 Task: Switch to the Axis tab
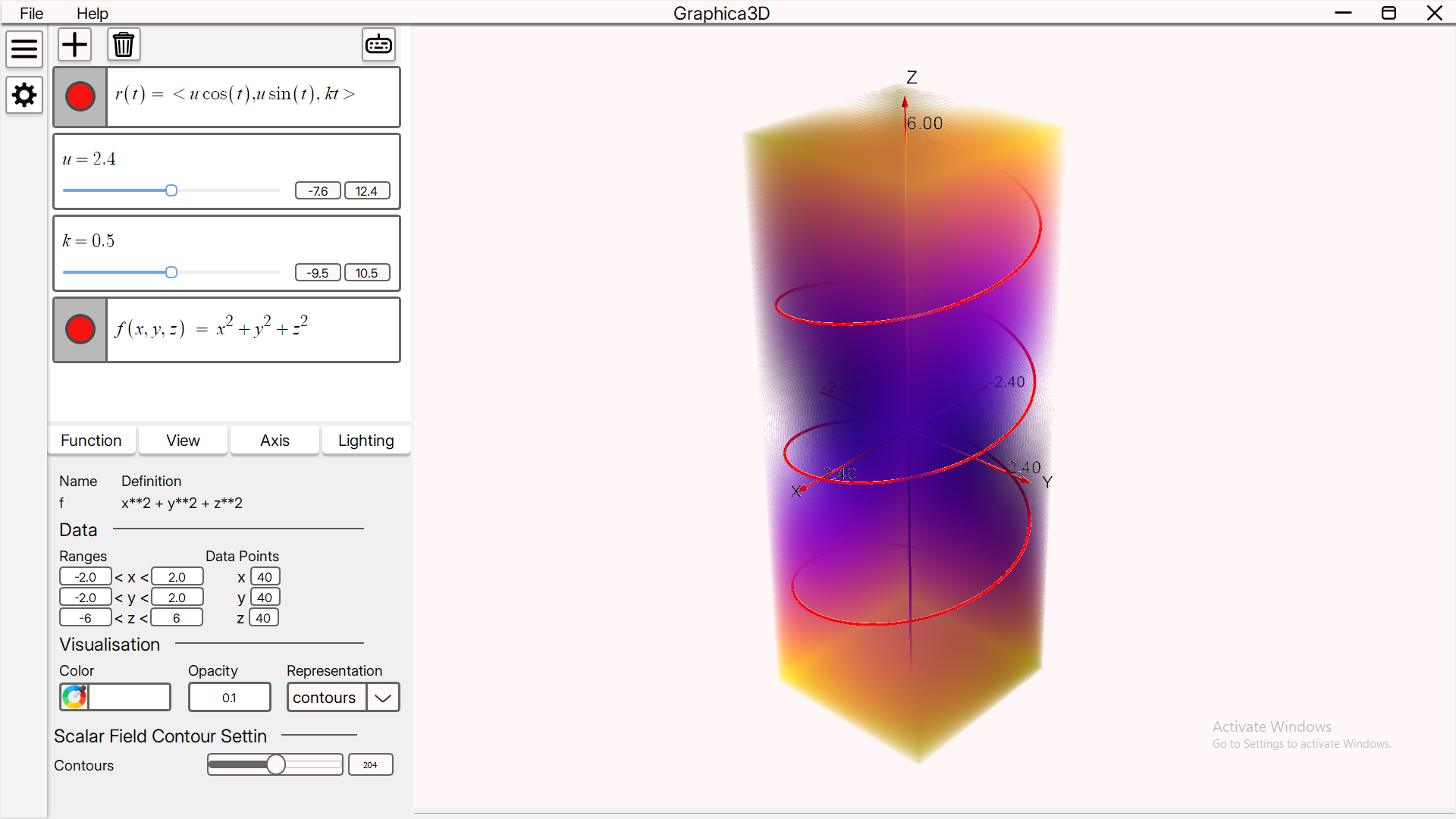point(275,441)
